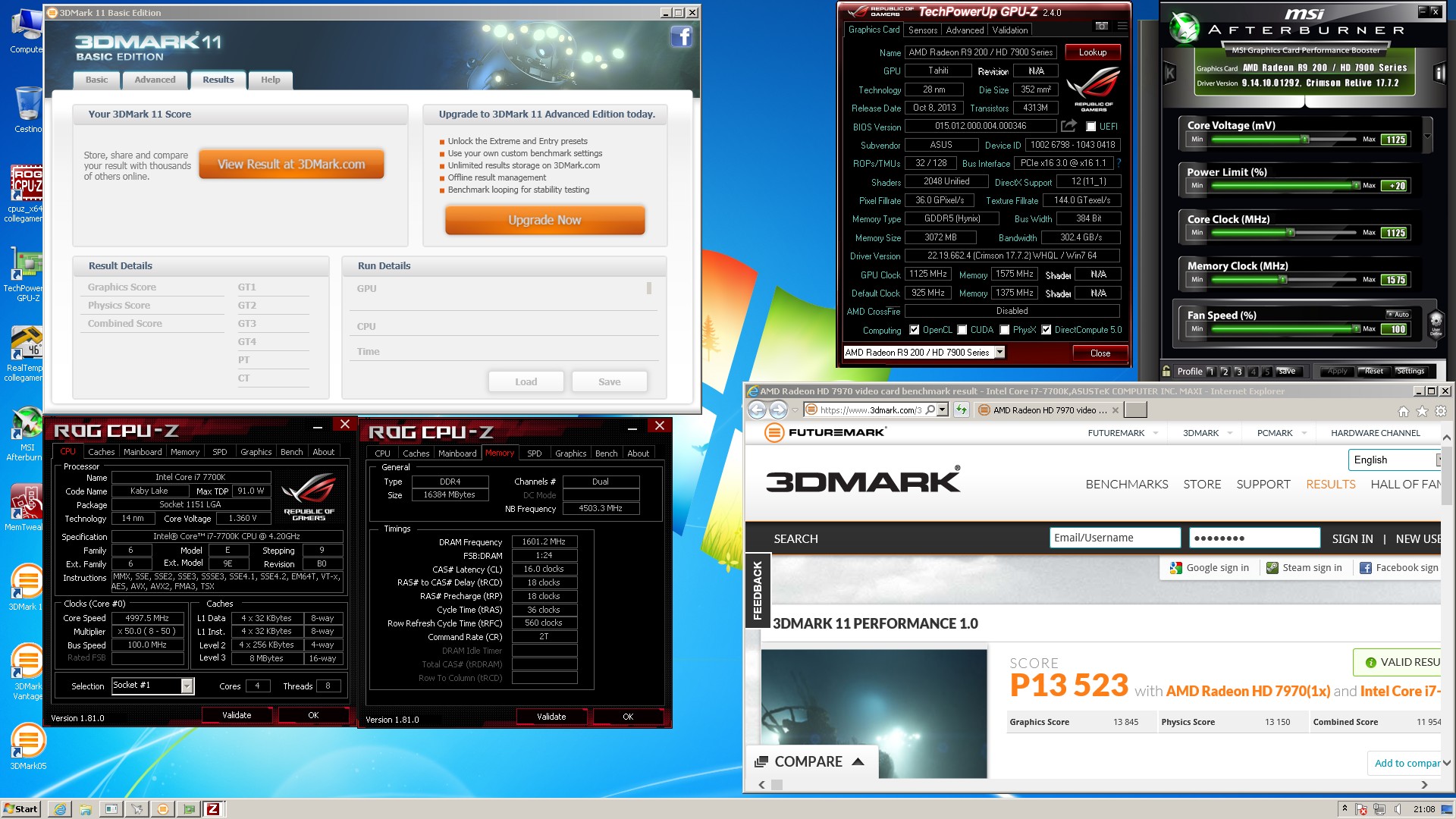Viewport: 1456px width, 819px height.
Task: Click the bus interface question mark in GPU-Z
Action: [1119, 163]
